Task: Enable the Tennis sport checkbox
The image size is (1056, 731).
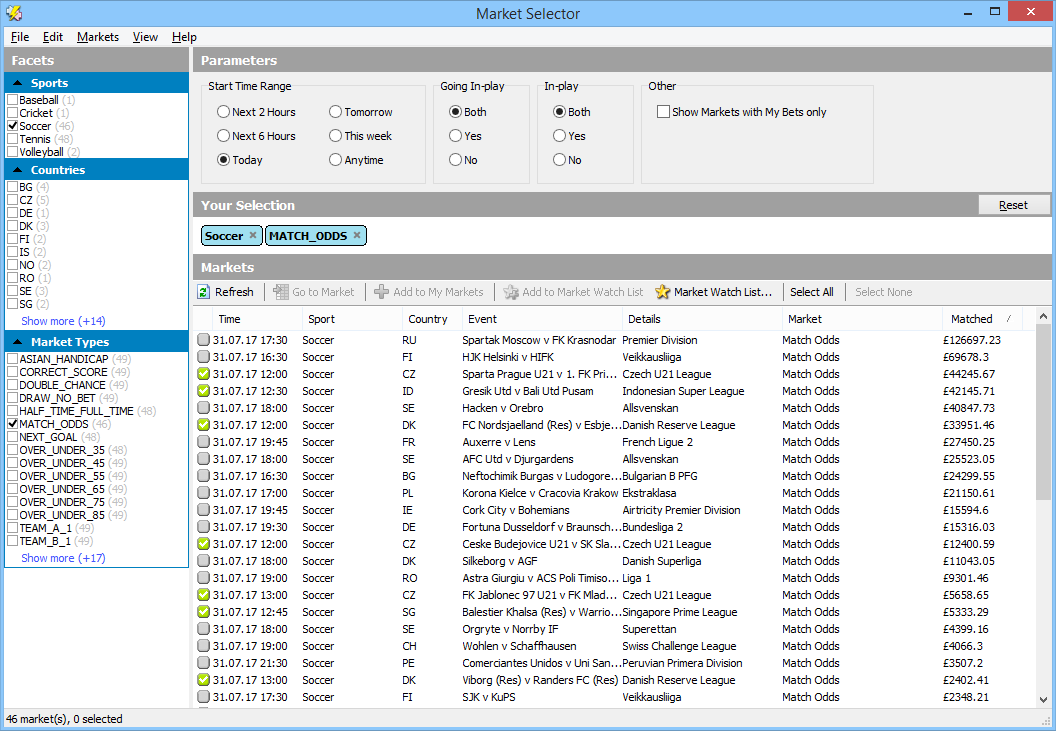Action: tap(12, 139)
